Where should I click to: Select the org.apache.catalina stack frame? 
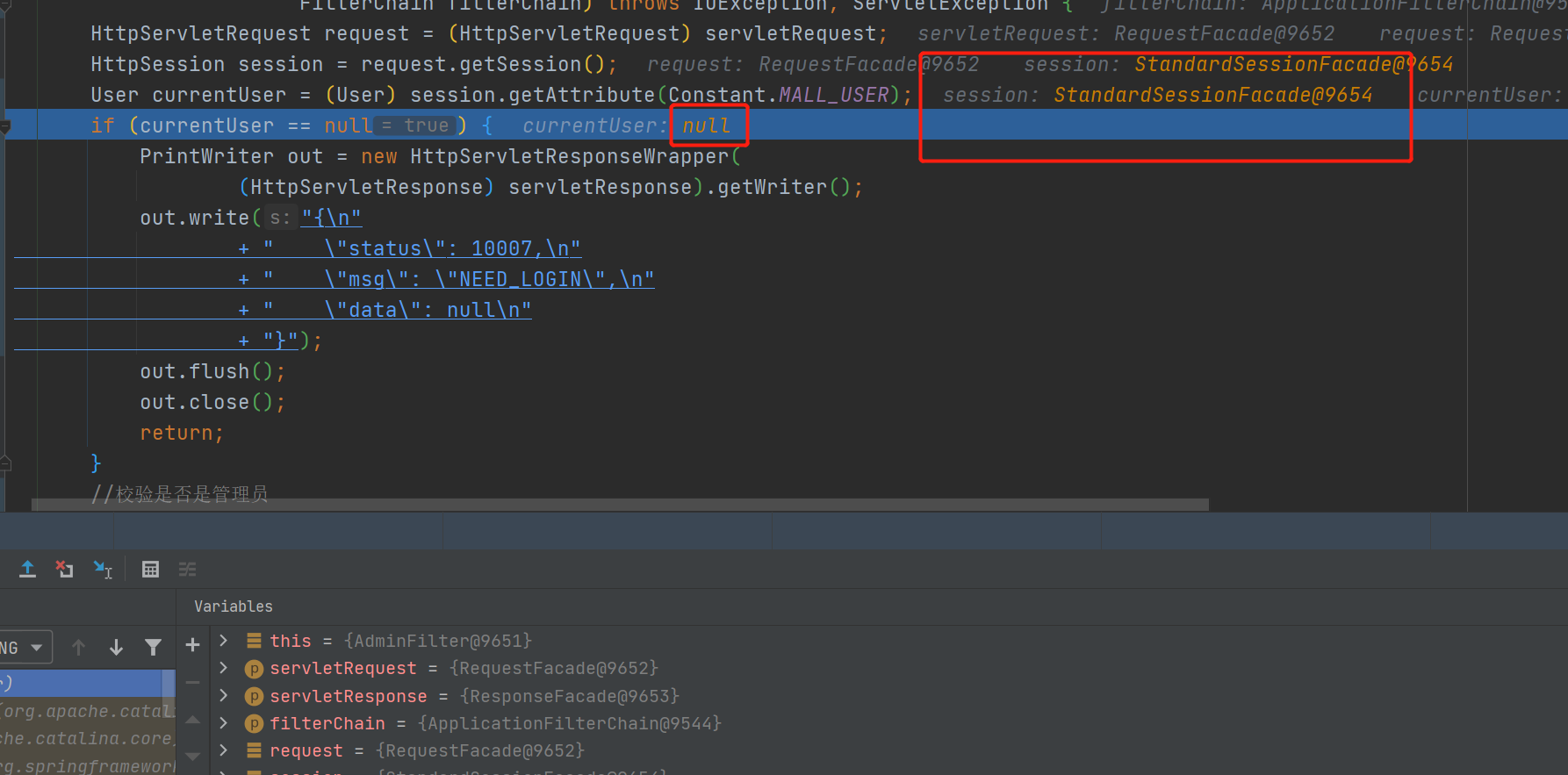[x=88, y=712]
